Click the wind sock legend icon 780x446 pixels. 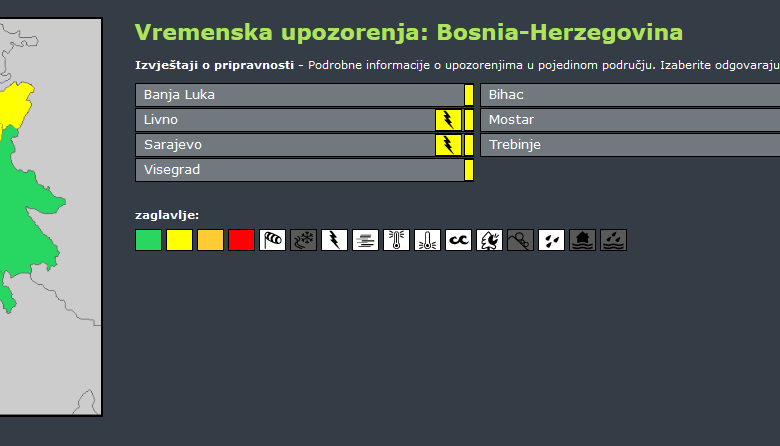pos(272,240)
